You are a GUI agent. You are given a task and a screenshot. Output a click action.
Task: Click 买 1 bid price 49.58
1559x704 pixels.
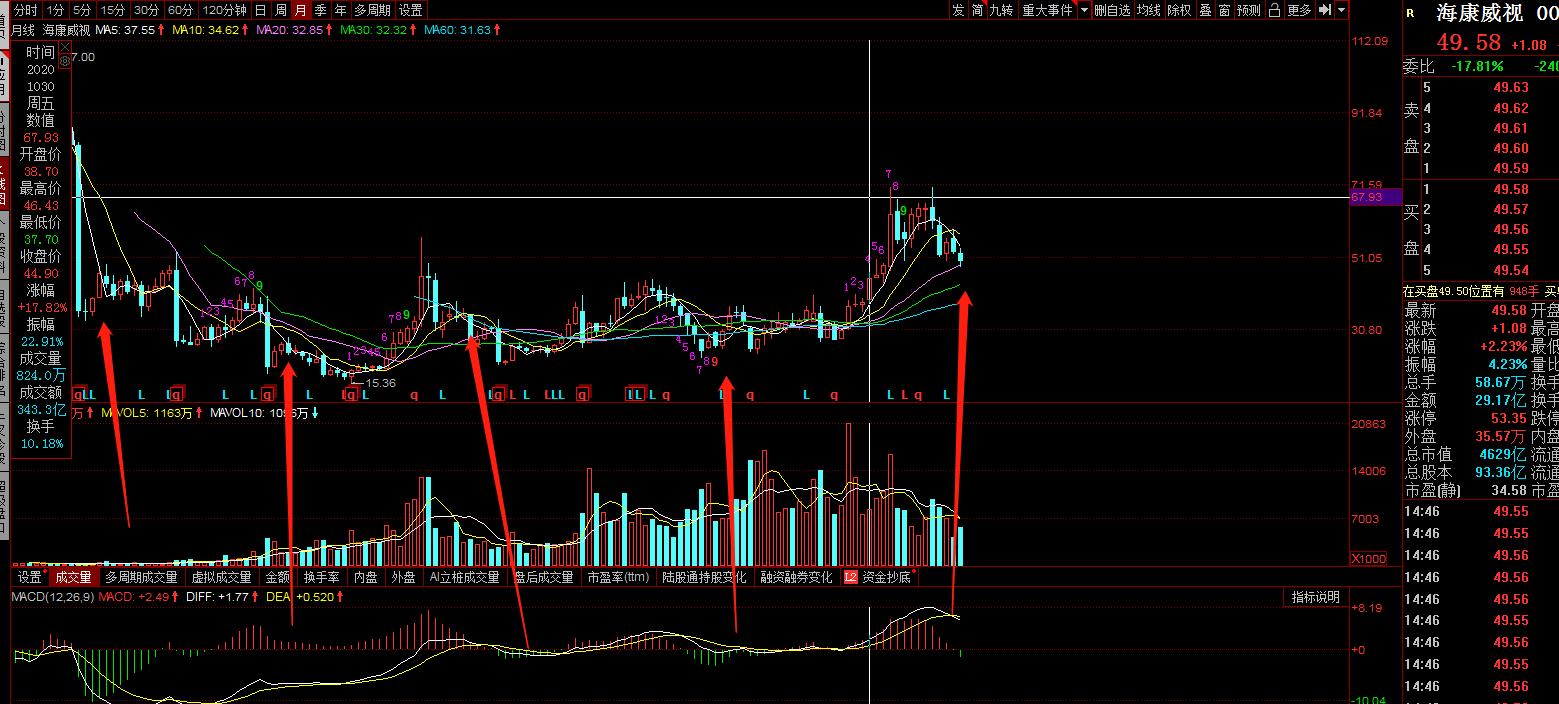(x=1510, y=189)
